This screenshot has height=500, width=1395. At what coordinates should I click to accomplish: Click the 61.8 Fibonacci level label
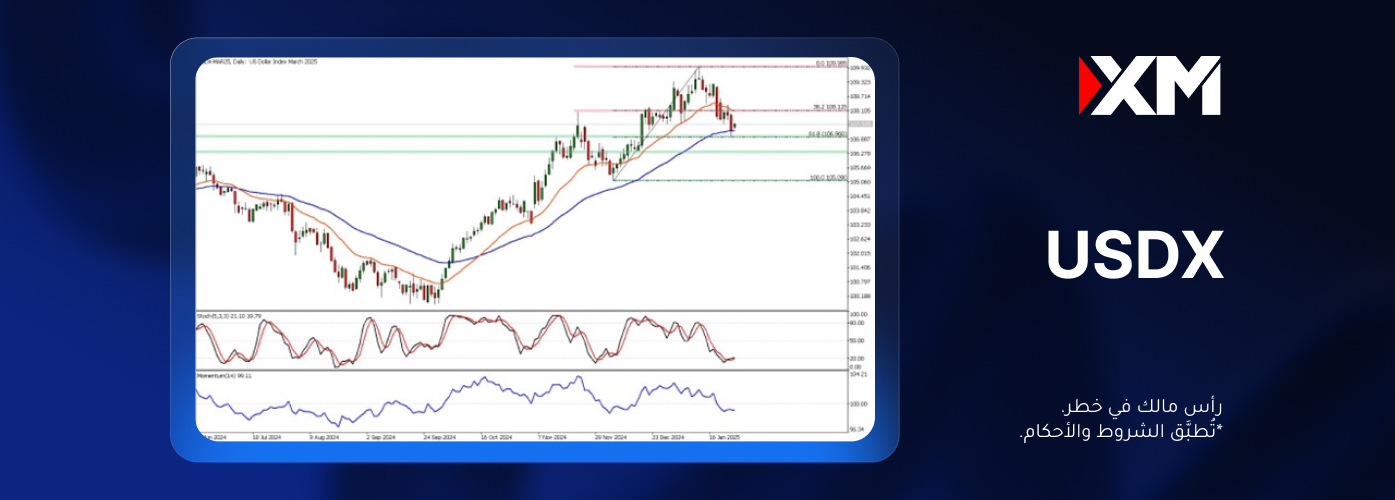coord(828,133)
